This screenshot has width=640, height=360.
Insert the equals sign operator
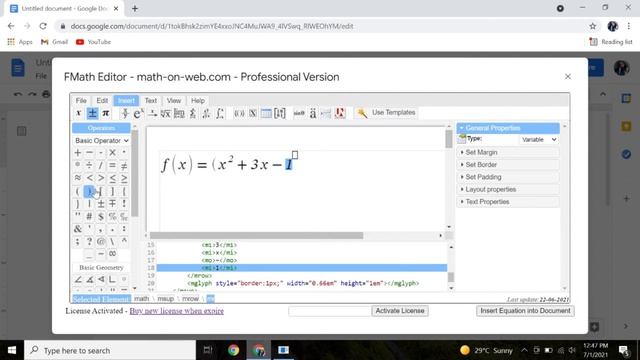(112, 165)
